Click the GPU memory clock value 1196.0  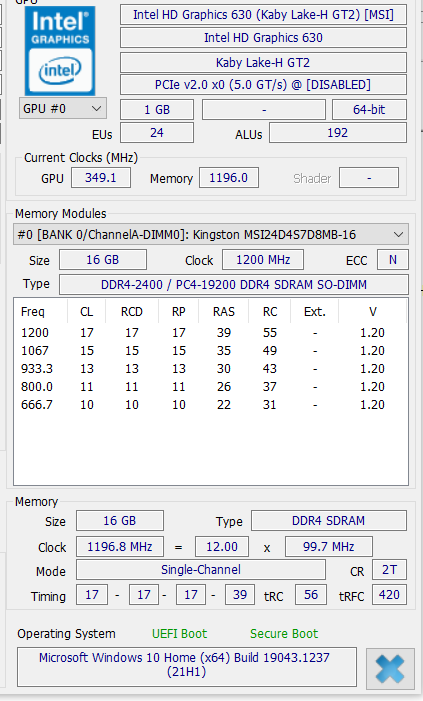click(228, 178)
